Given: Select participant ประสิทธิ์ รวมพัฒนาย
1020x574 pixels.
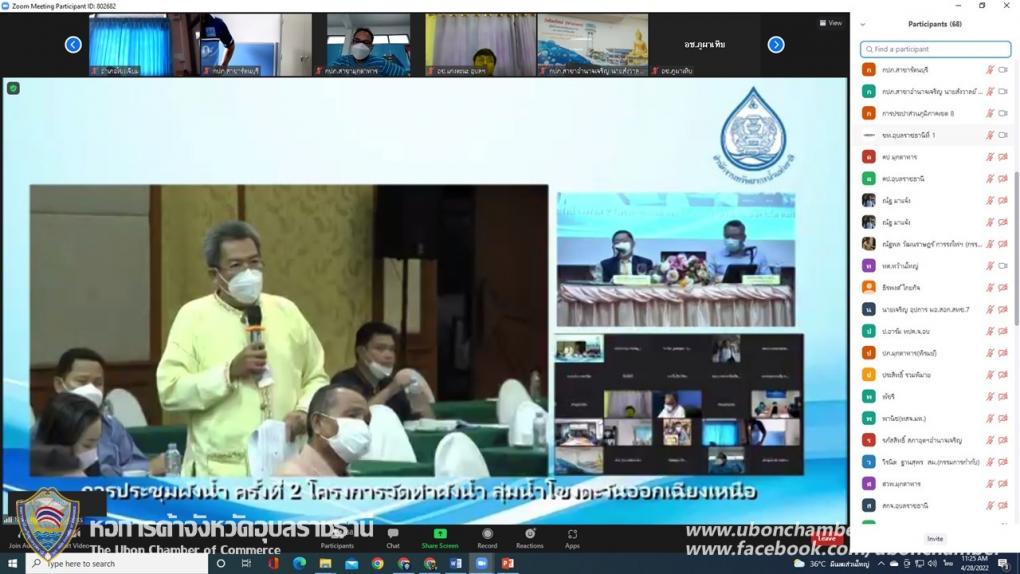Looking at the screenshot, I should tap(935, 375).
